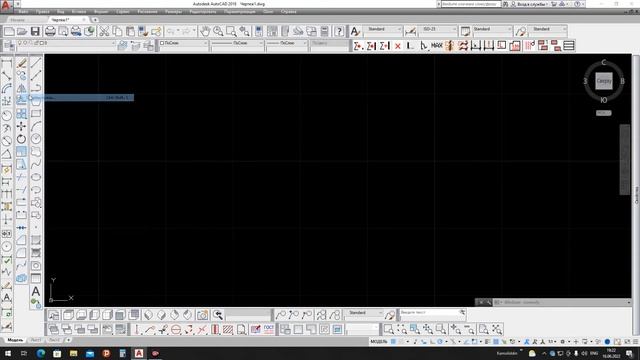
Task: Click the help search field in title bar
Action: pos(470,4)
